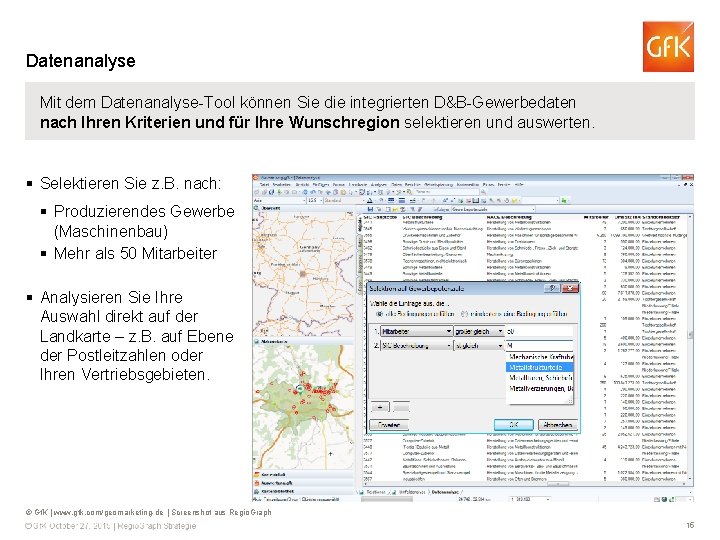The height and width of the screenshot is (540, 720).
Task: Click the value field containing 50
Action: [540, 331]
